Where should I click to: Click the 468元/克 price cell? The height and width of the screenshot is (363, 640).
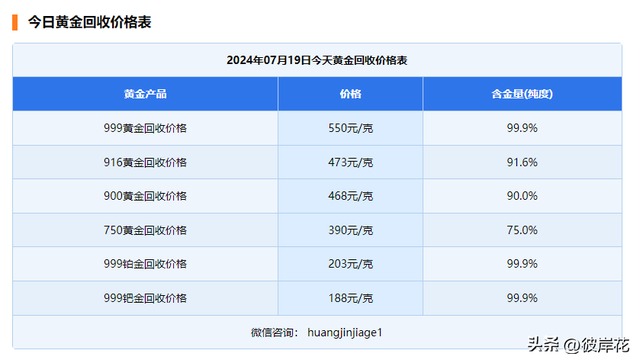351,196
